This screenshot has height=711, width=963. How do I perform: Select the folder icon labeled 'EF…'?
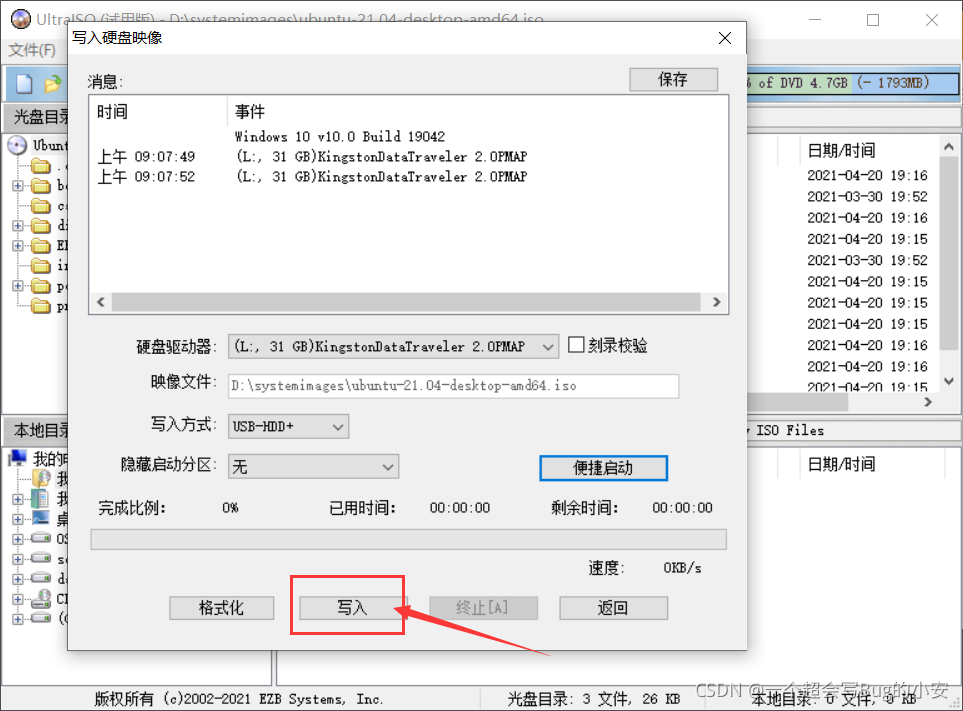[x=41, y=246]
